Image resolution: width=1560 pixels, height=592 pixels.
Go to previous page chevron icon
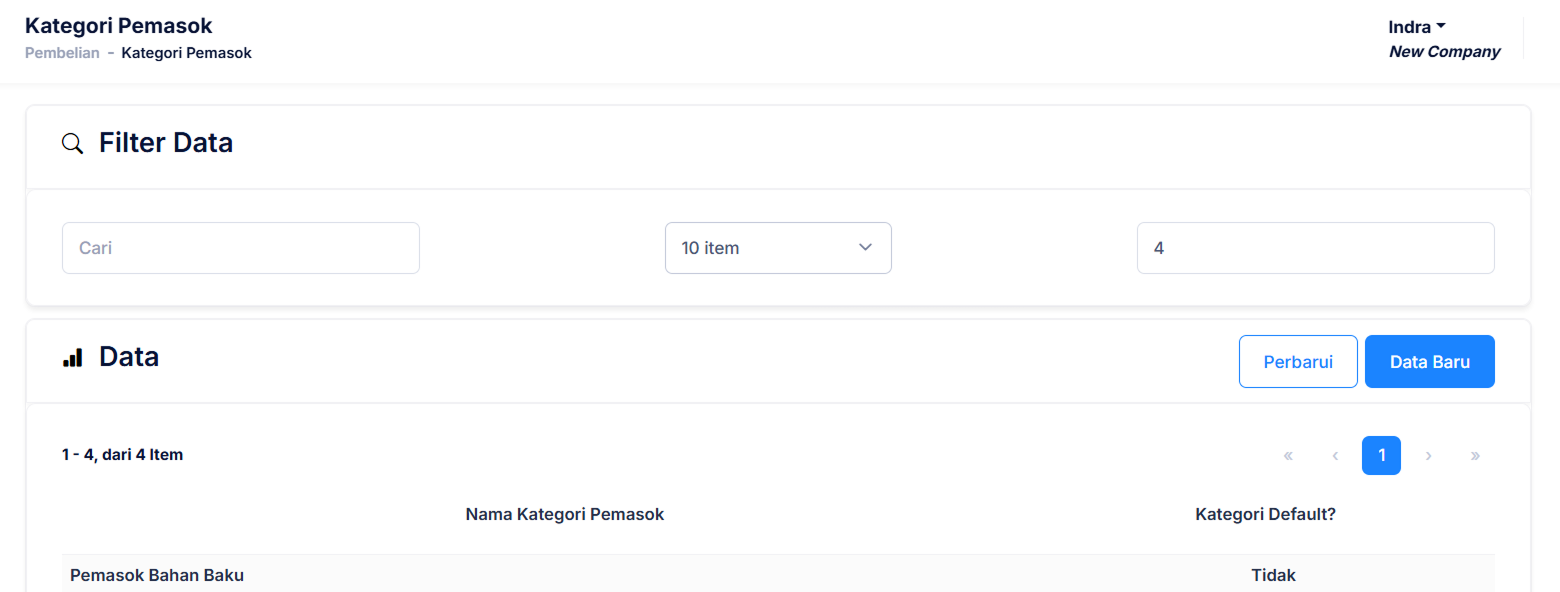click(x=1335, y=456)
